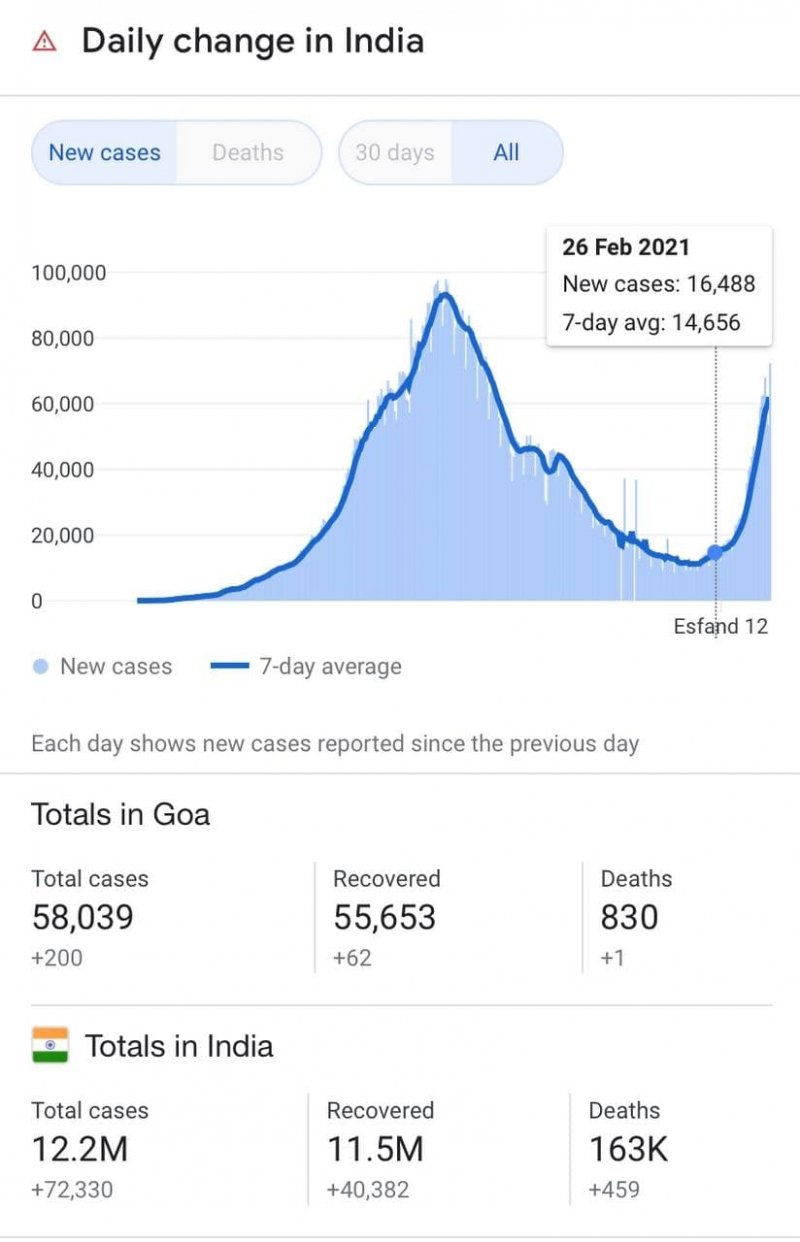Click the red warning triangle icon
This screenshot has width=800, height=1242.
[44, 42]
